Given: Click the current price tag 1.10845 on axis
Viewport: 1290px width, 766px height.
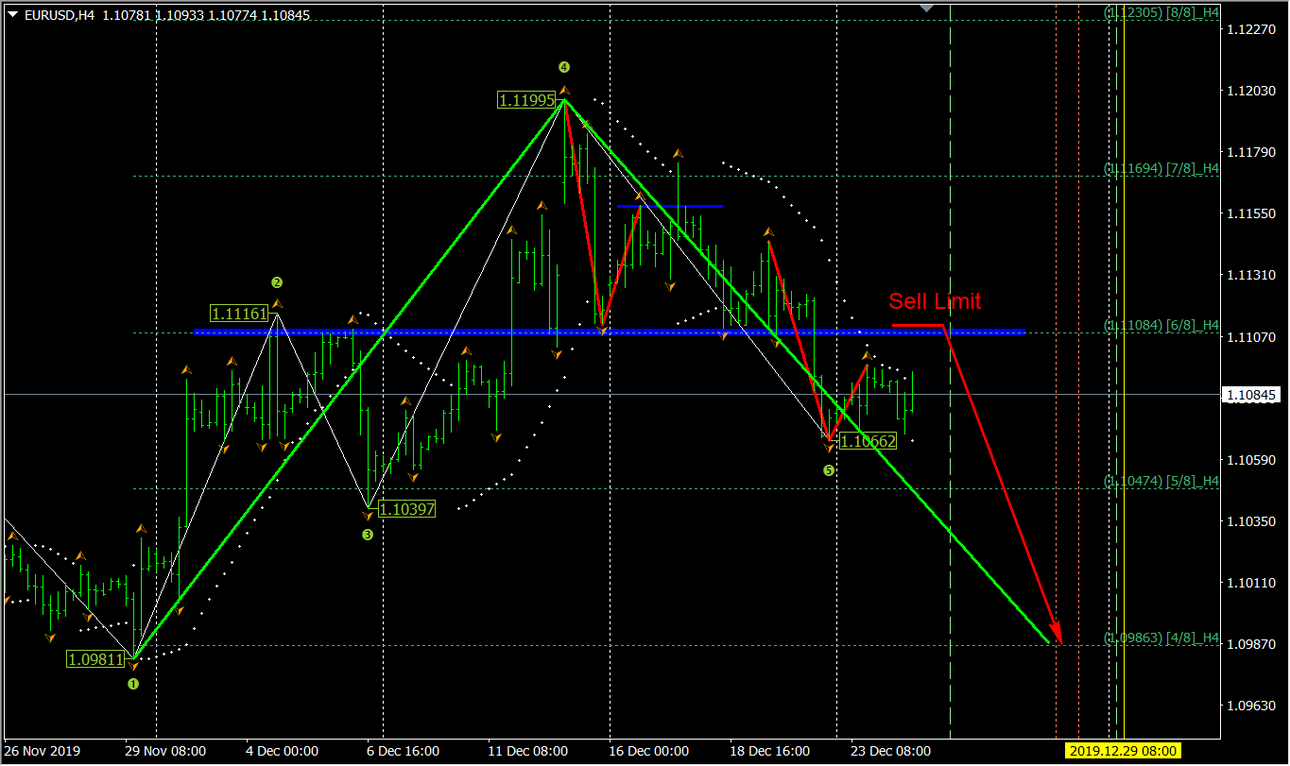Looking at the screenshot, I should (1252, 395).
